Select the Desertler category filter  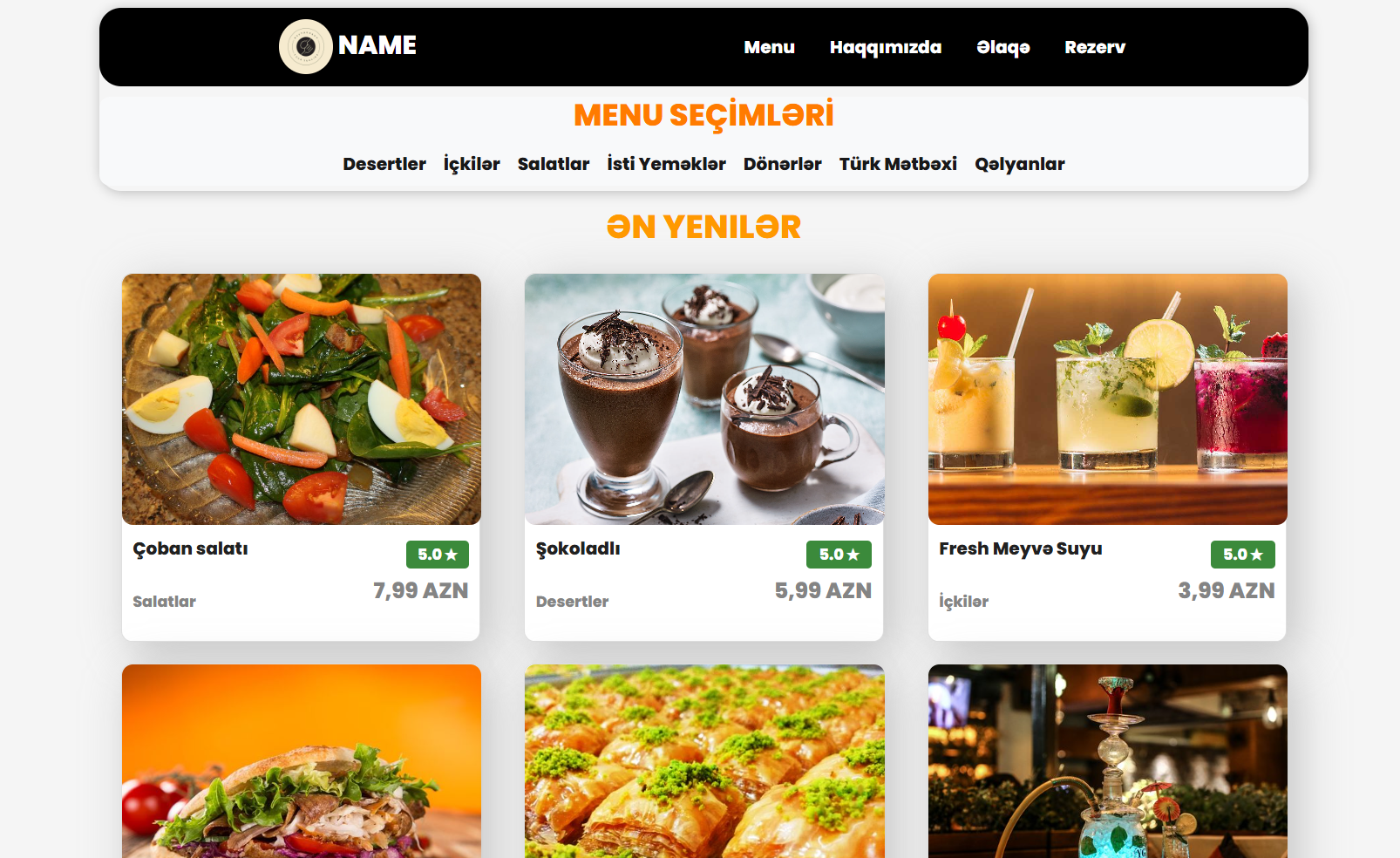coord(384,164)
